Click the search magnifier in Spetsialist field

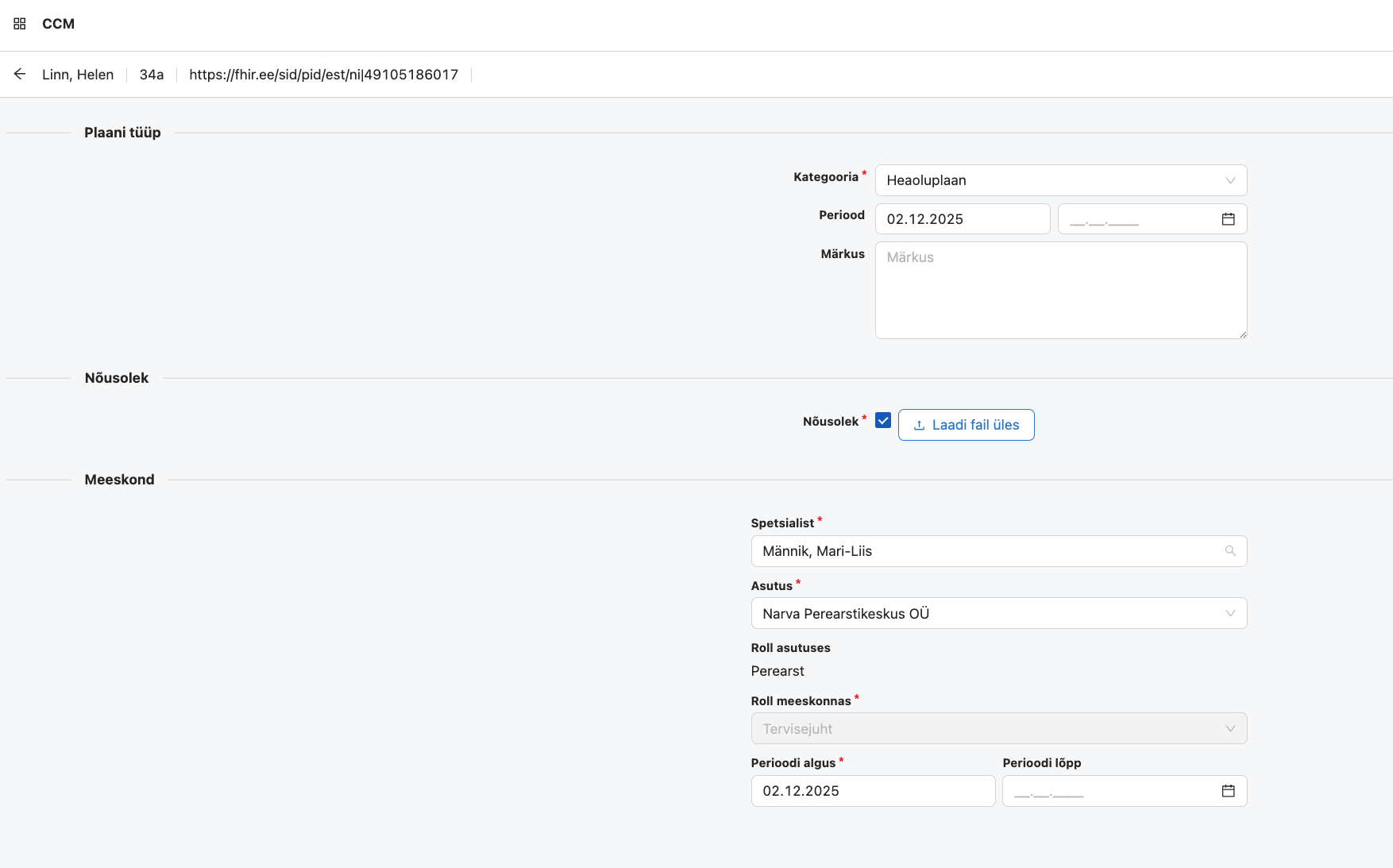pos(1231,550)
